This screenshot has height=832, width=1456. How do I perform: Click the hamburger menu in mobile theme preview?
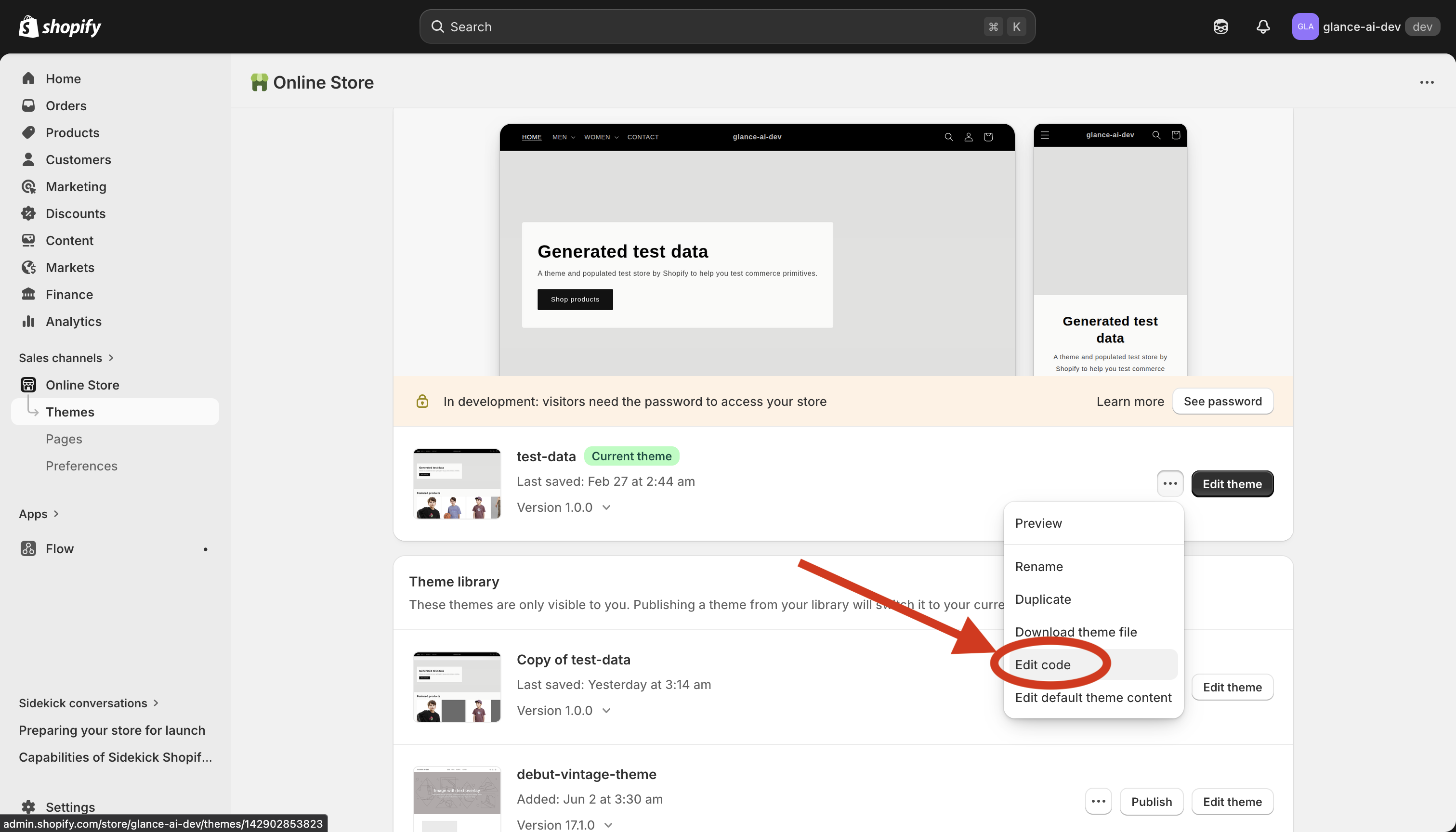[x=1045, y=135]
